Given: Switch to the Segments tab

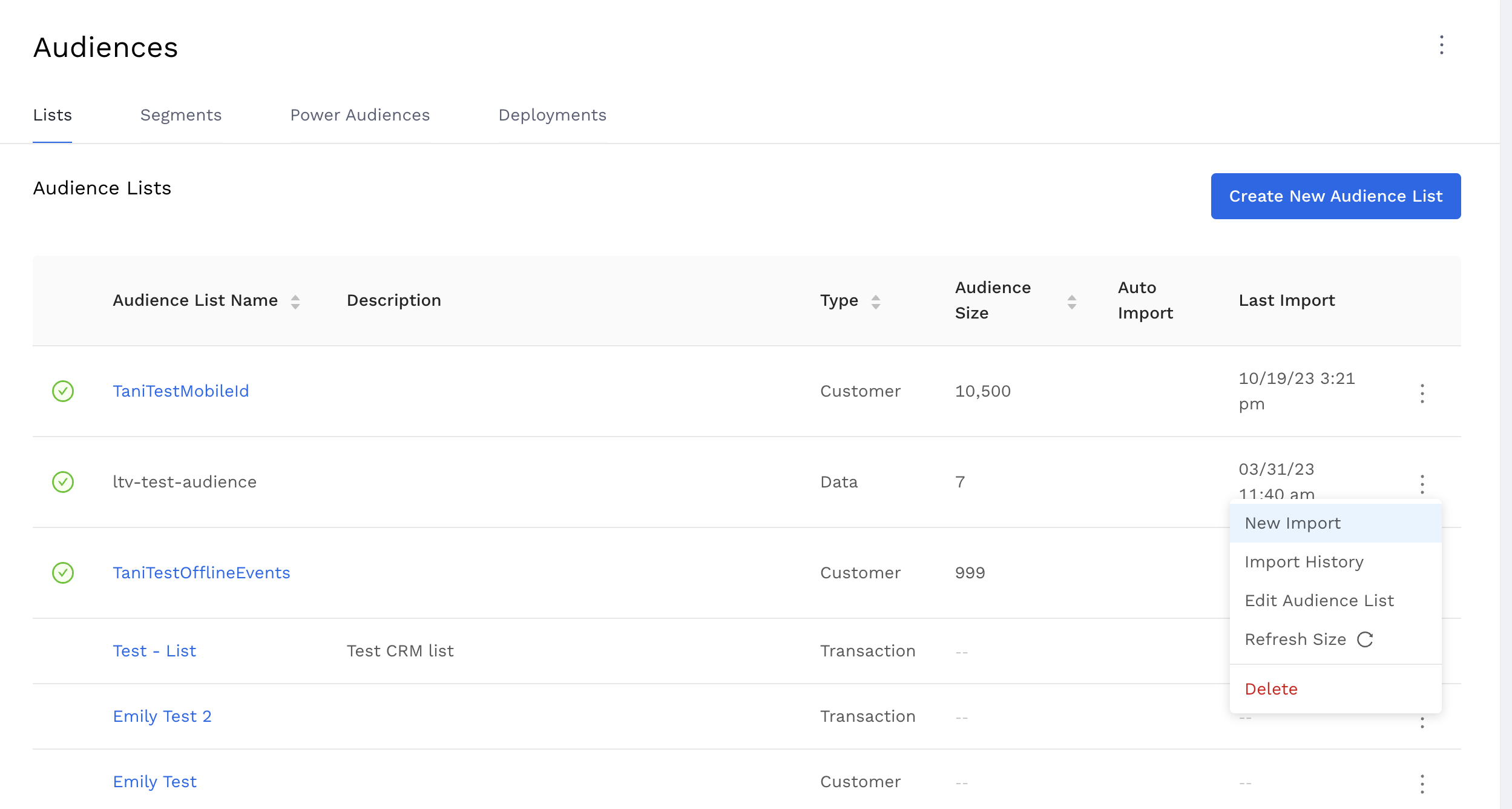Looking at the screenshot, I should 180,115.
